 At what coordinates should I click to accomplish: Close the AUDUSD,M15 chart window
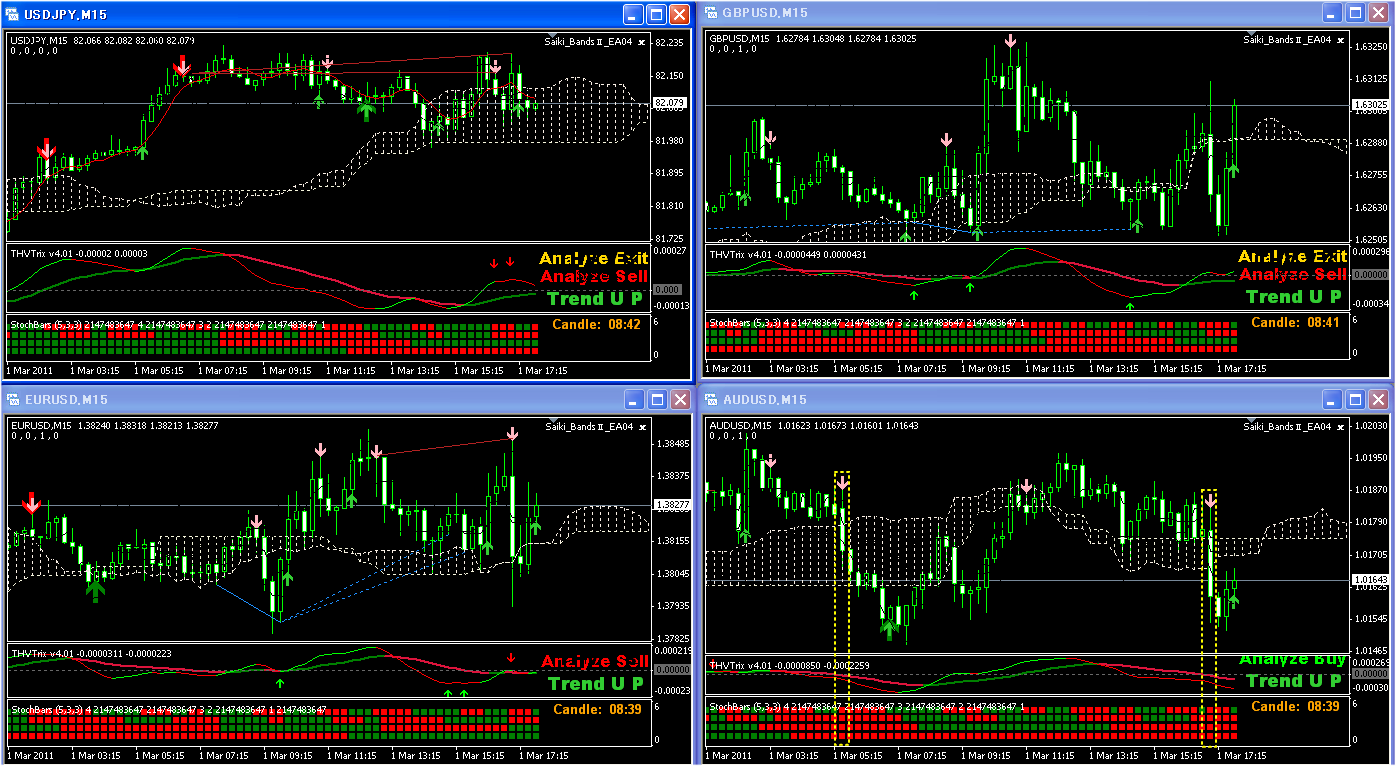(1377, 400)
